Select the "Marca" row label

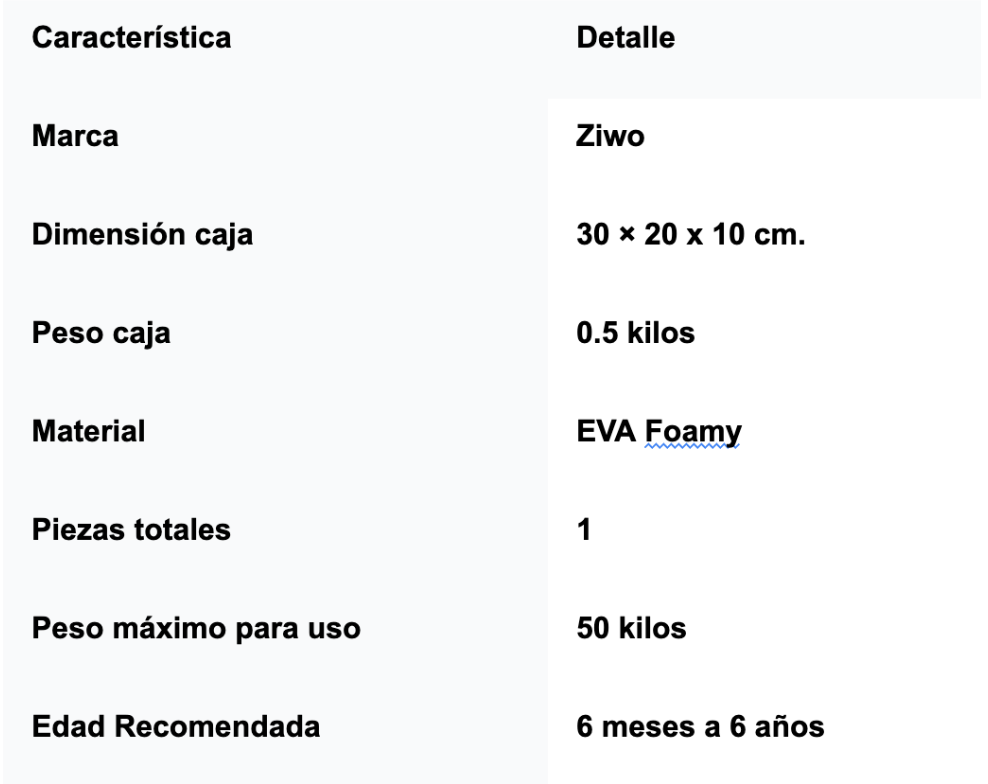(x=75, y=138)
